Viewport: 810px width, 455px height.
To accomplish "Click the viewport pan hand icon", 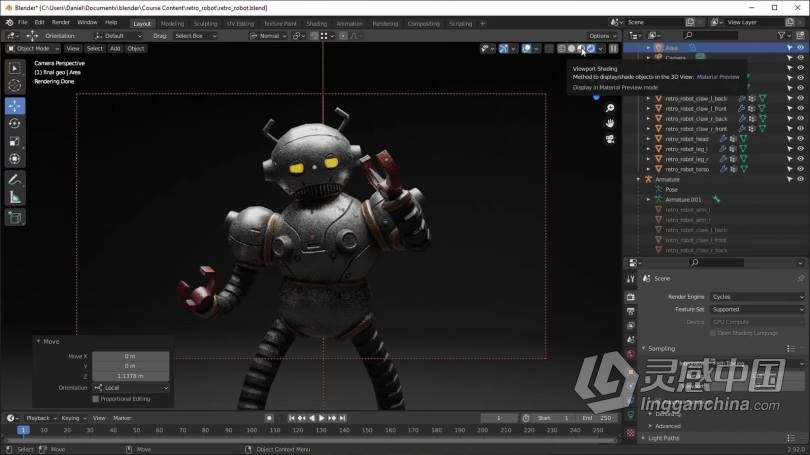I will point(610,123).
